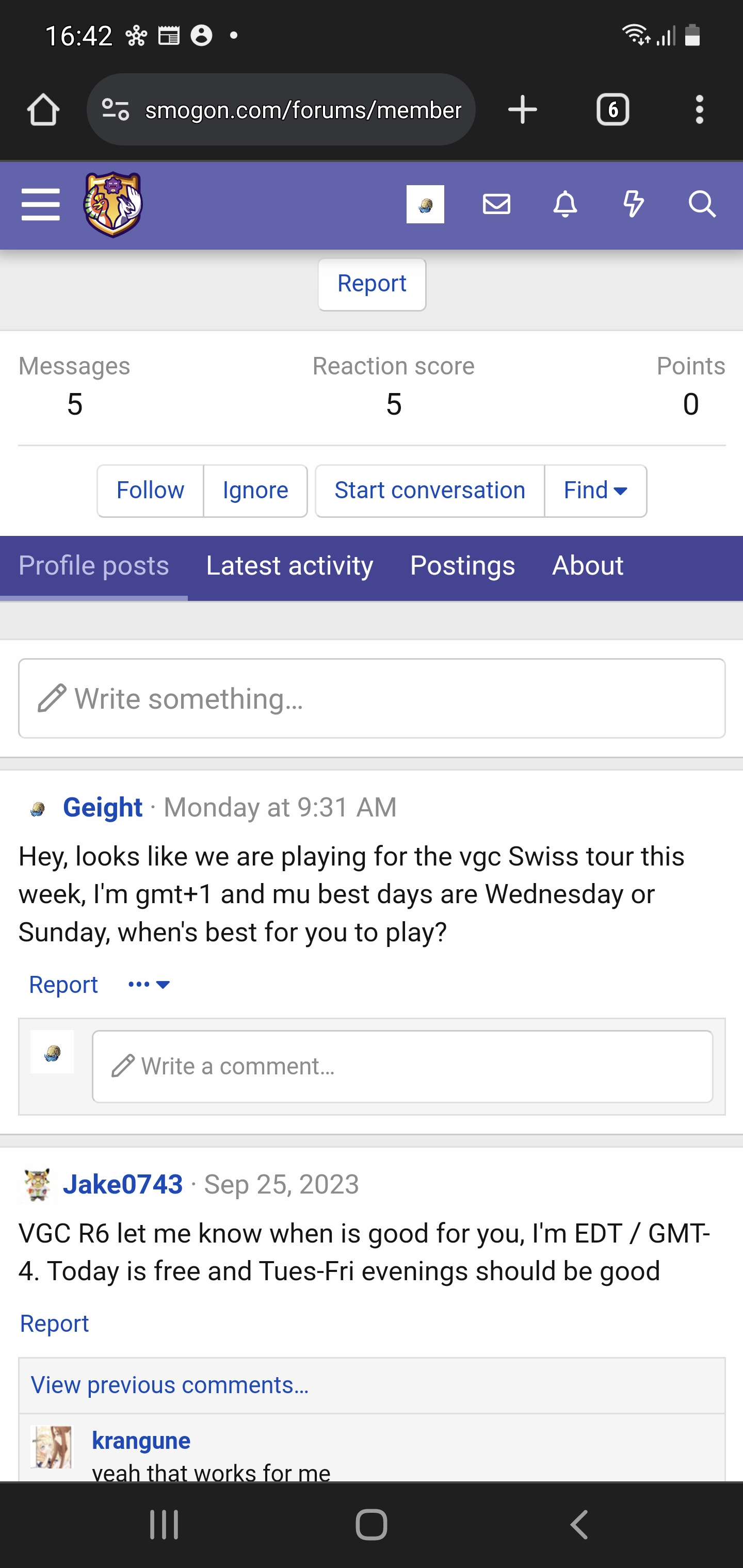This screenshot has width=743, height=1568.
Task: Switch to the Latest activity tab
Action: point(289,566)
